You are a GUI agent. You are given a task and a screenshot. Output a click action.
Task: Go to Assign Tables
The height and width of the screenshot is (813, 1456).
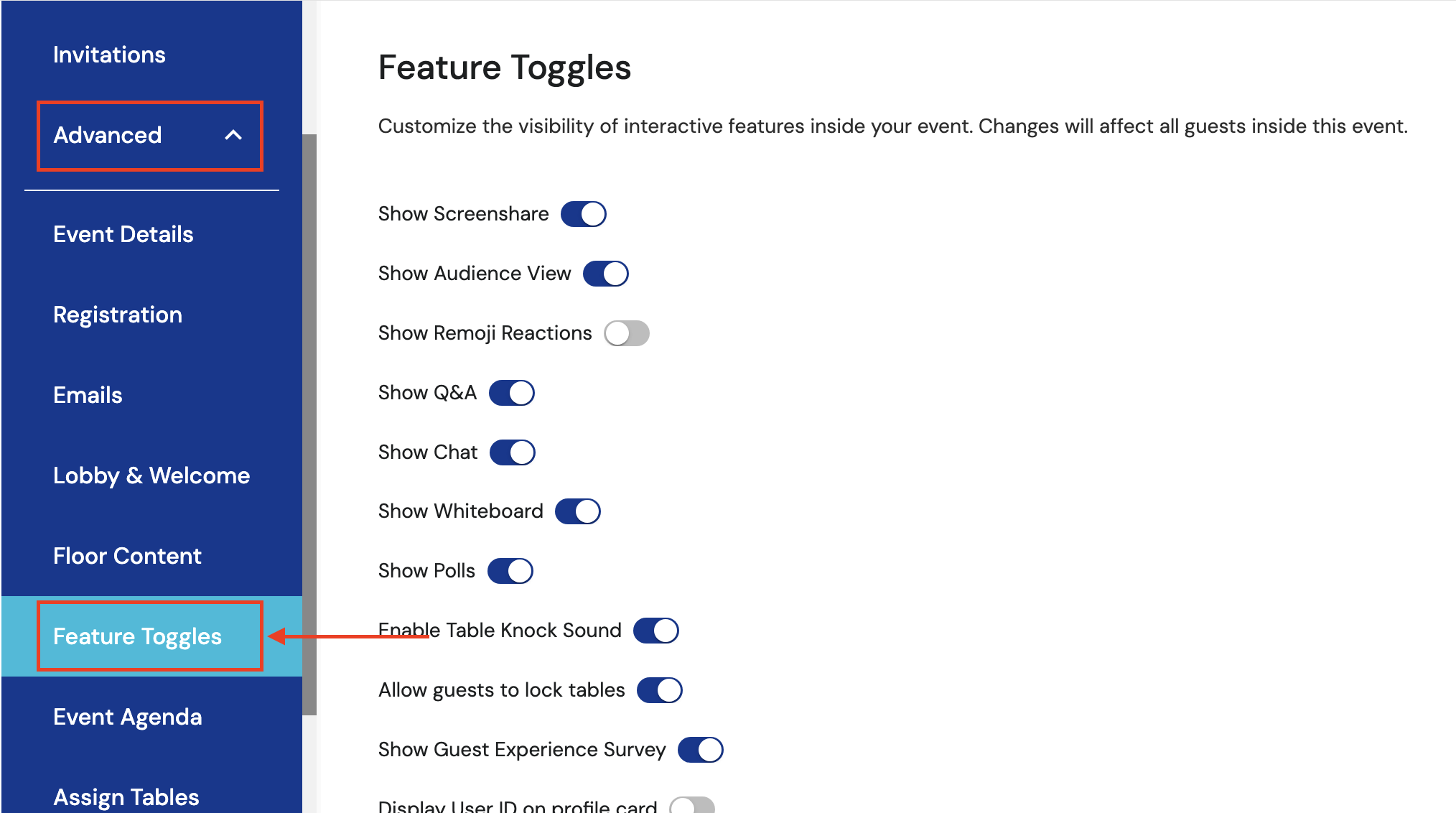[126, 796]
